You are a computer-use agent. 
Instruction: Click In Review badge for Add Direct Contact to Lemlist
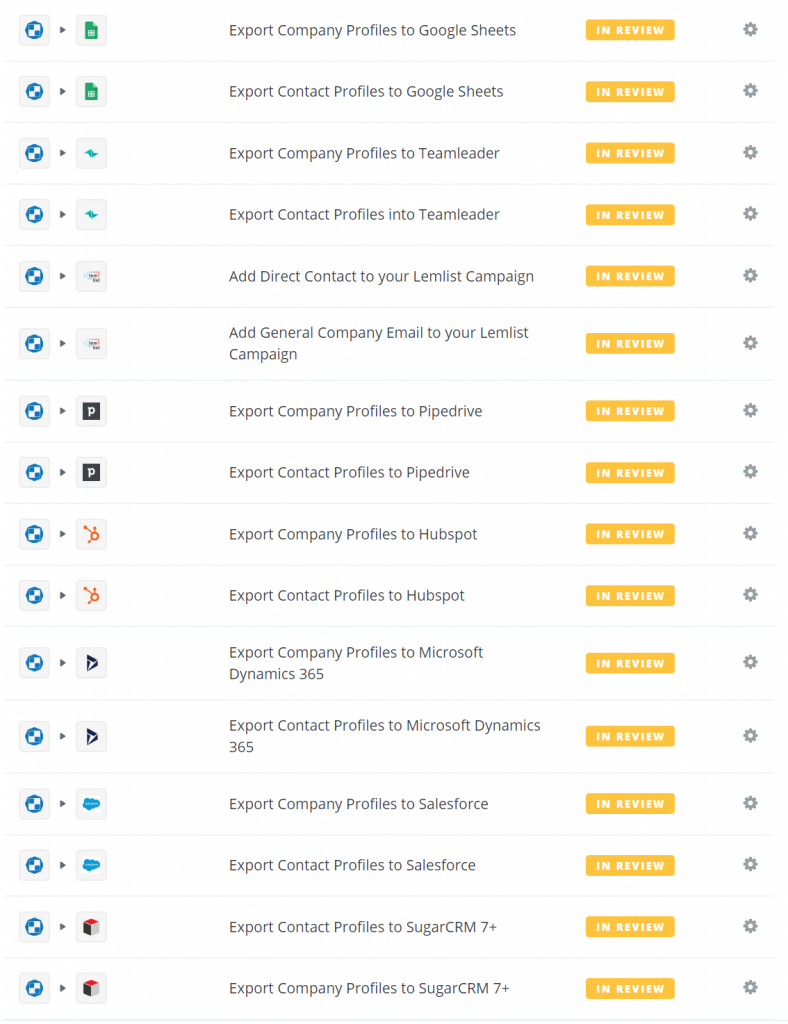coord(630,276)
